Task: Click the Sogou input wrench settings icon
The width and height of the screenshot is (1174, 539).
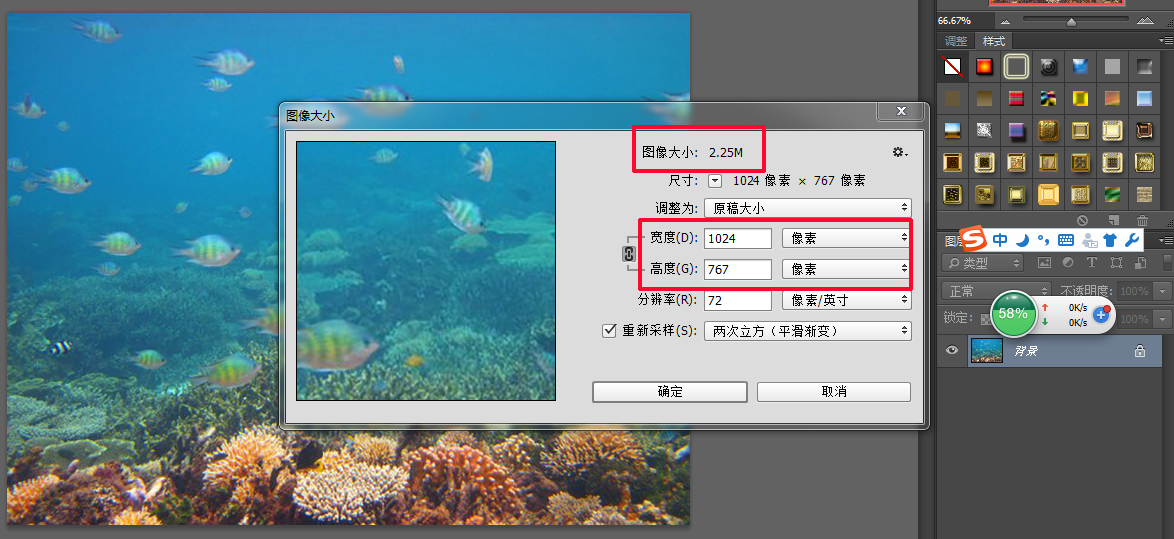Action: [x=1131, y=240]
